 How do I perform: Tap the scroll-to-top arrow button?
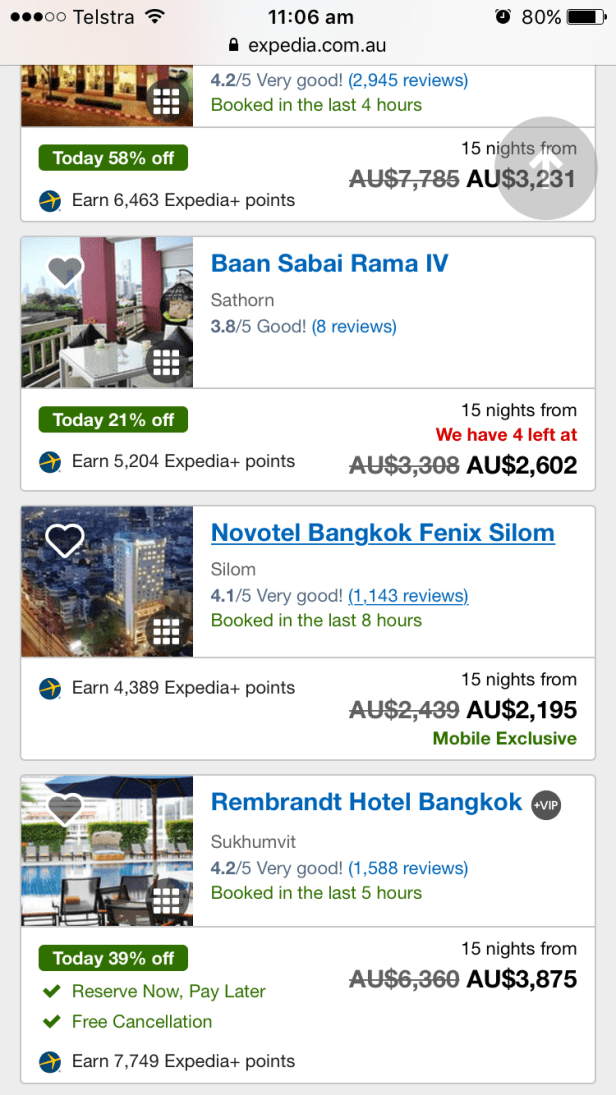(546, 167)
